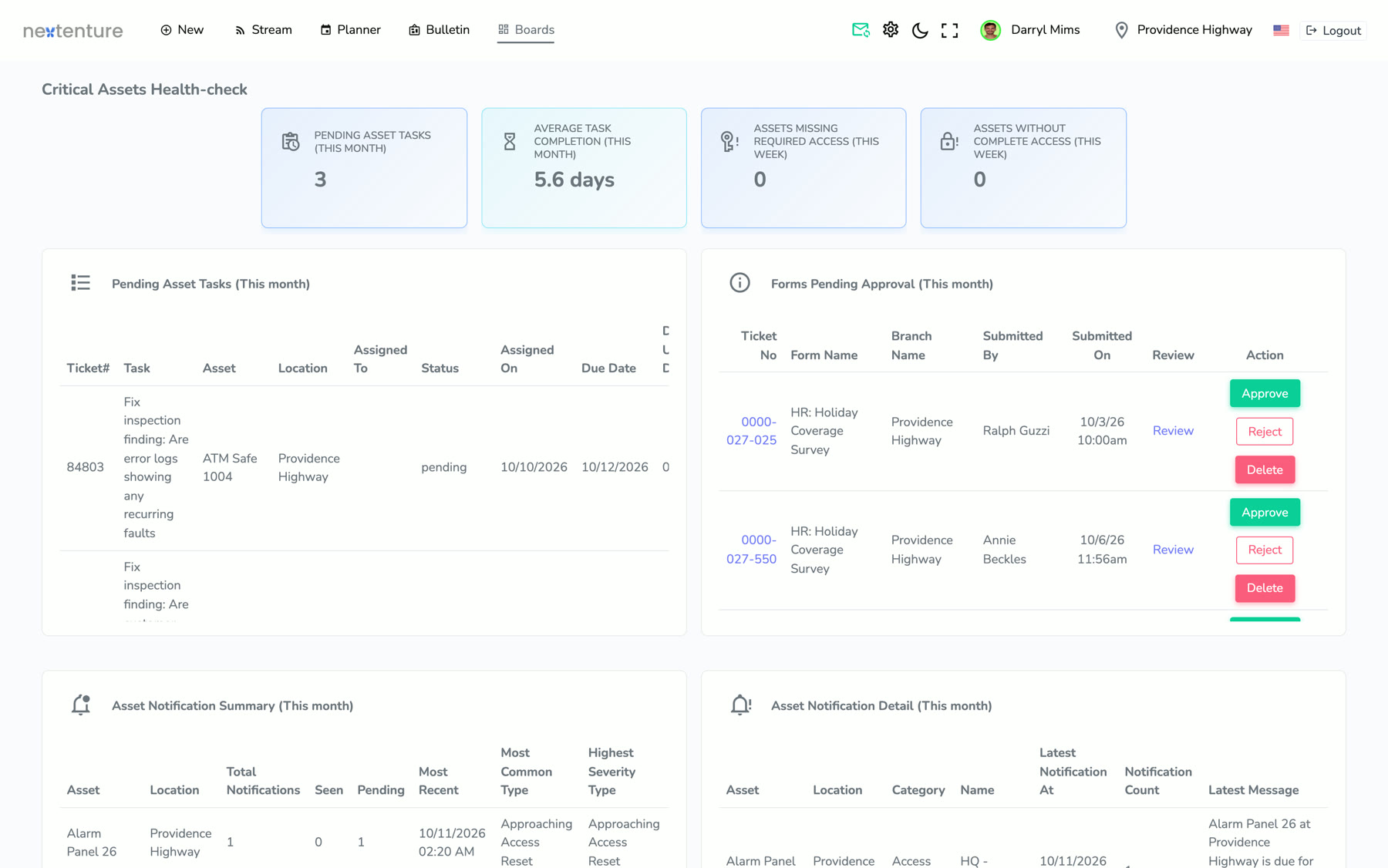This screenshot has width=1388, height=868.
Task: Click the hourglass Average Task Completion icon
Action: pyautogui.click(x=510, y=142)
